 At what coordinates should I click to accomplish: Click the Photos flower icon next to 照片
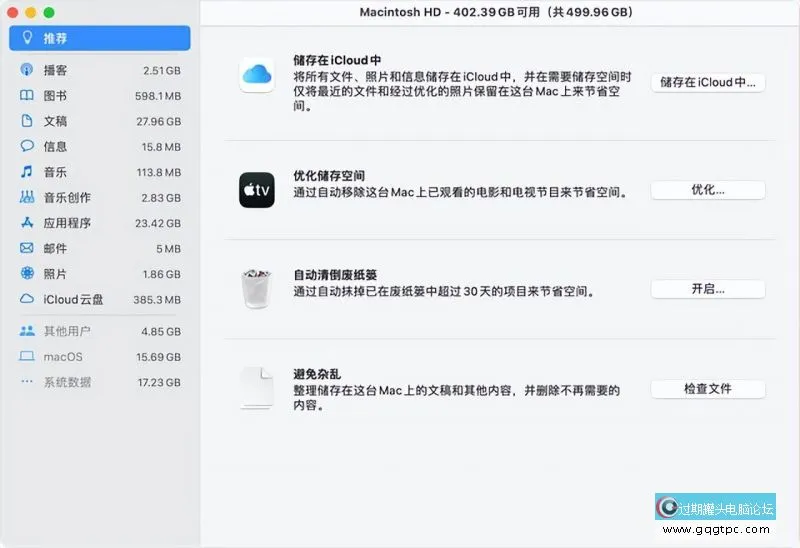[x=27, y=273]
